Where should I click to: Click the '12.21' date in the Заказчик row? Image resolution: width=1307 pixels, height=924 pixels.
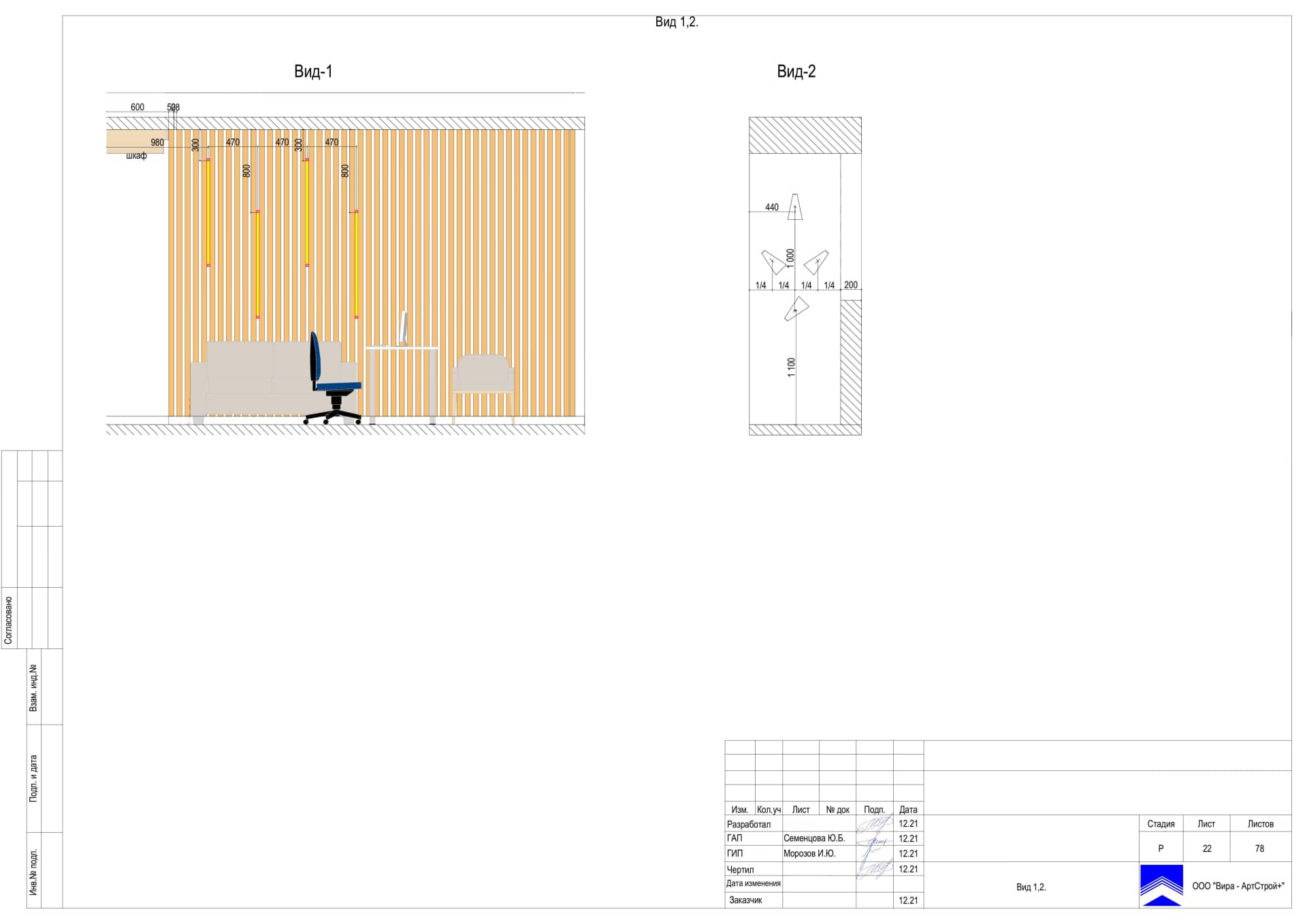(x=908, y=900)
